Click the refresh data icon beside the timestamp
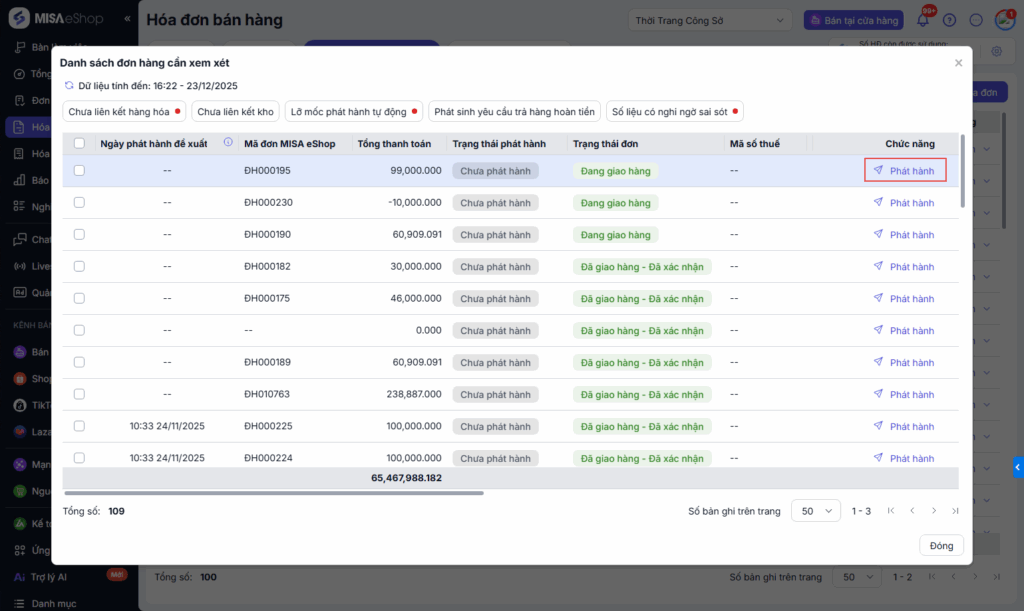 point(69,86)
